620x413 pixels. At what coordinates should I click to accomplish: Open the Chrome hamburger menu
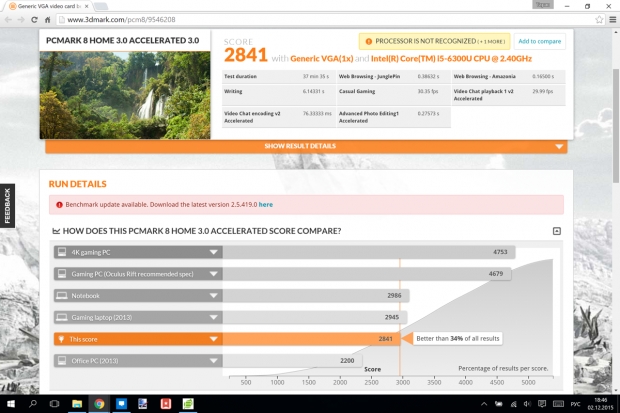(x=613, y=19)
